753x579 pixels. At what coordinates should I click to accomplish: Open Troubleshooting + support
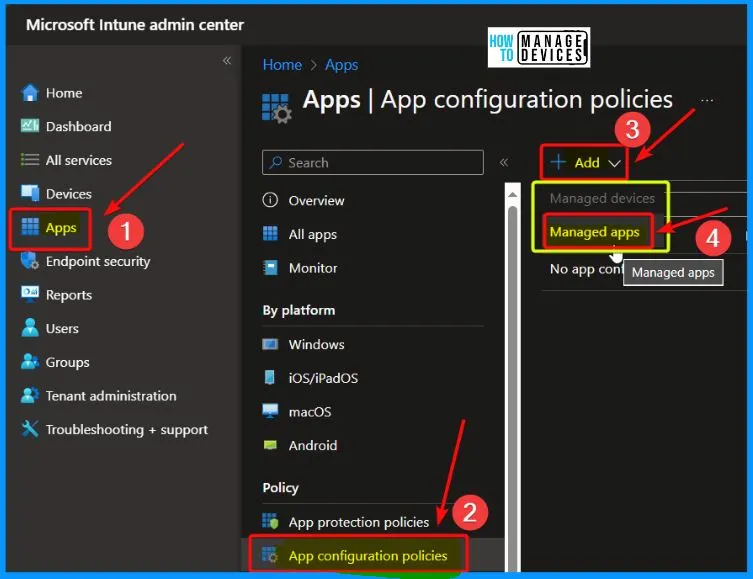pos(127,429)
